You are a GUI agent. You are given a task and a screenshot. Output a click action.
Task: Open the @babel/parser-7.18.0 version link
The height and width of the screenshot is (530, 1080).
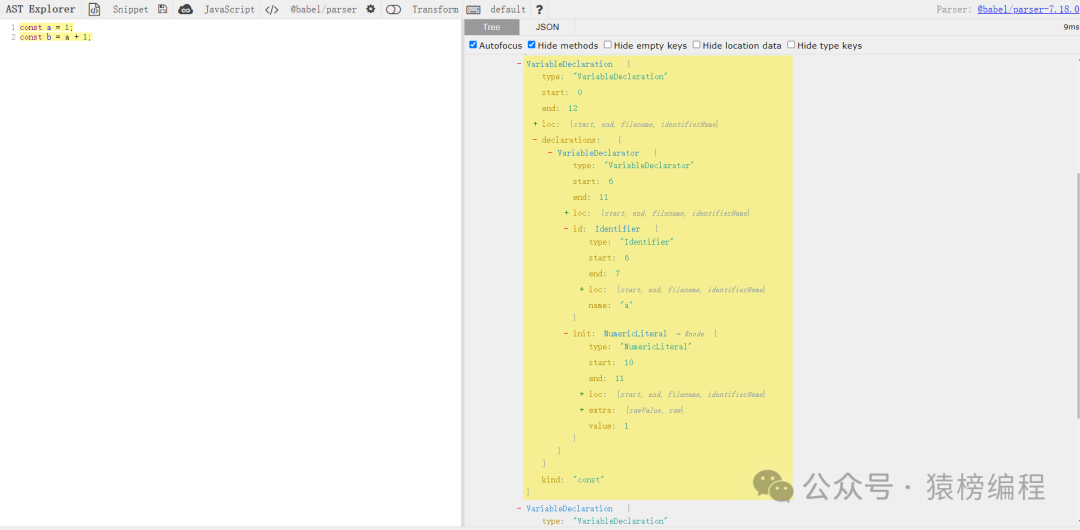[1028, 10]
